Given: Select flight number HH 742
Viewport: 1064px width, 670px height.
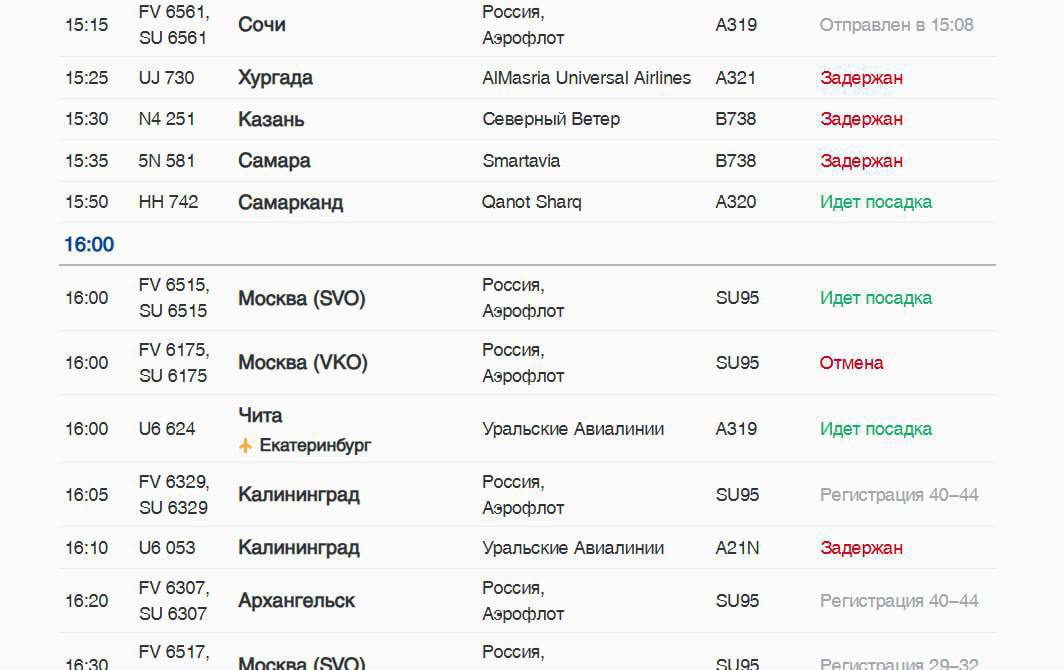Looking at the screenshot, I should (x=168, y=202).
